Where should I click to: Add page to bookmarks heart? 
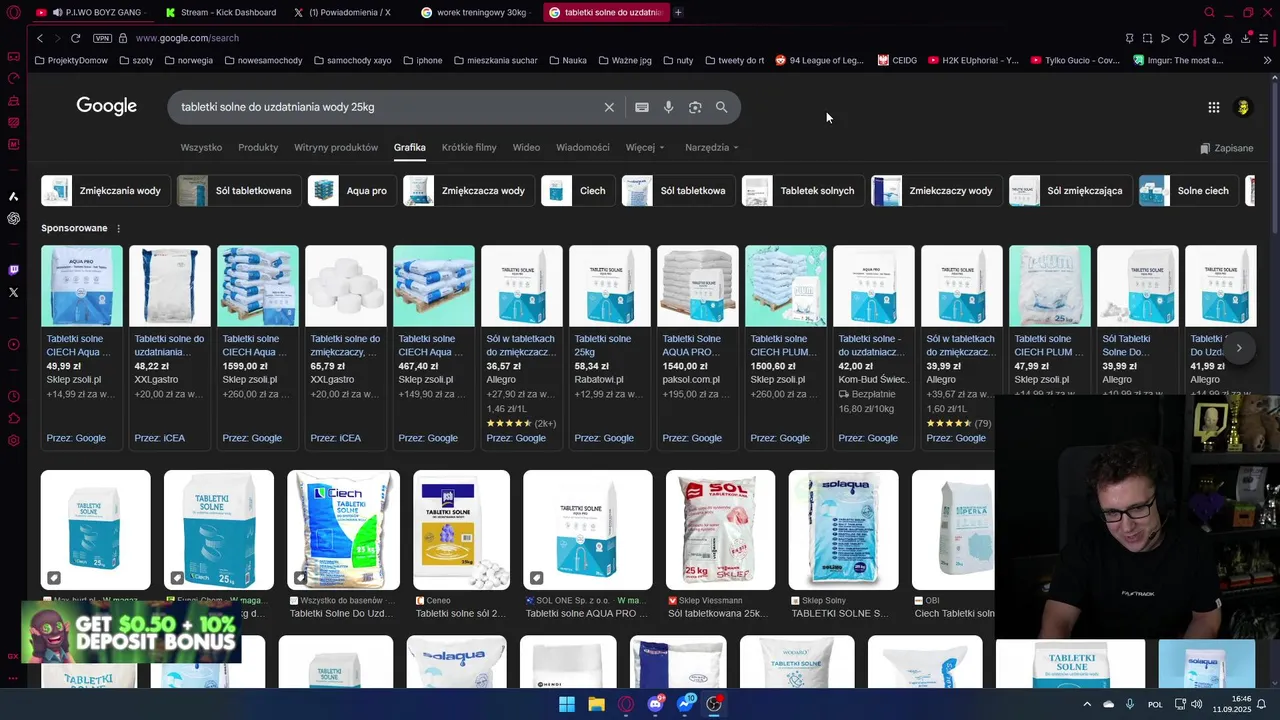pyautogui.click(x=1183, y=38)
